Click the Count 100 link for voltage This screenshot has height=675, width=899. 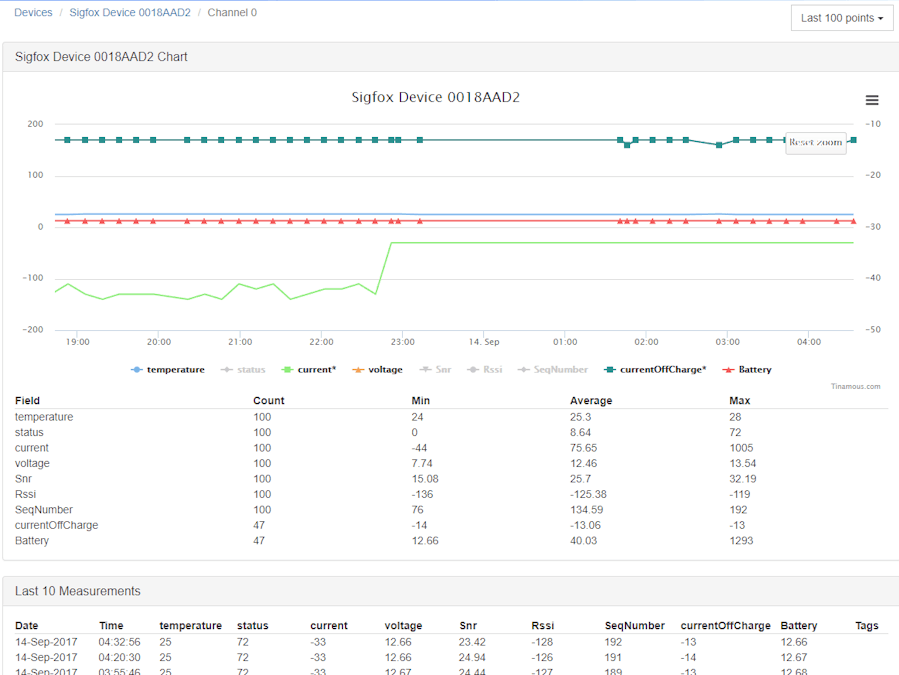click(262, 463)
